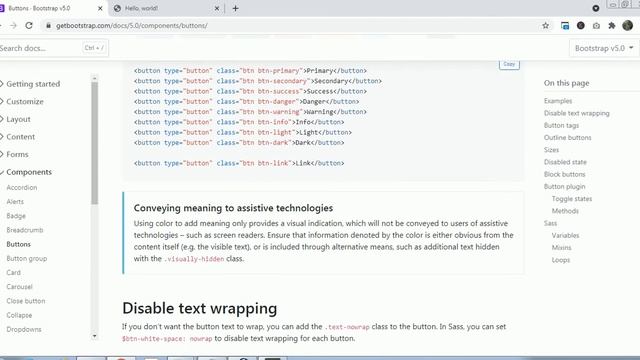The width and height of the screenshot is (640, 360).
Task: Jump to Outline buttons section
Action: (567, 138)
